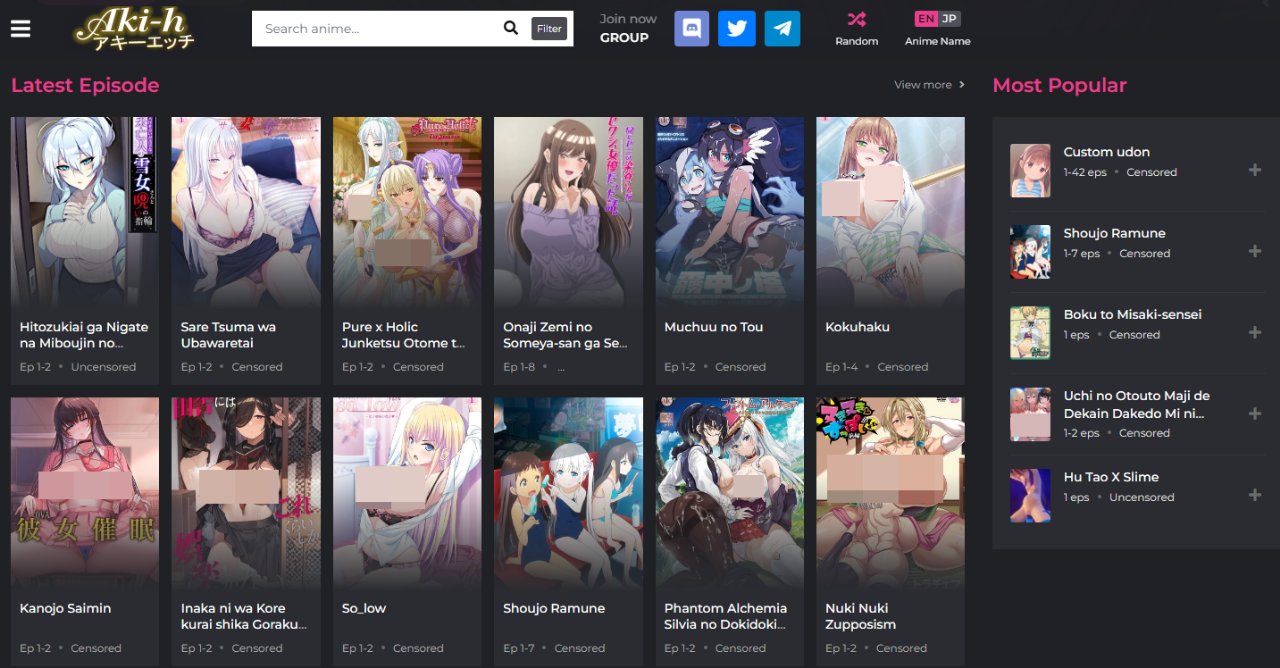Viewport: 1280px width, 668px height.
Task: Click the Join now GROUP label
Action: tap(628, 28)
